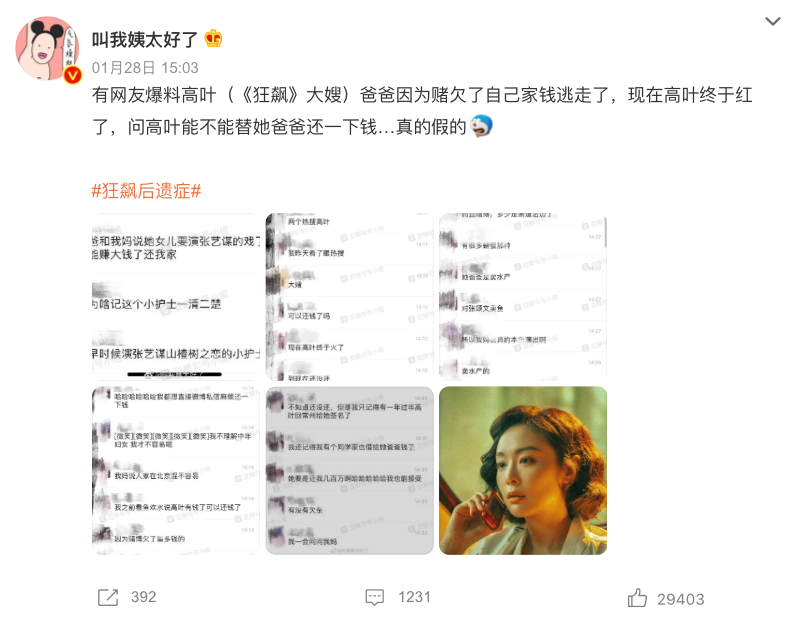The width and height of the screenshot is (794, 618).
Task: Open the poster's cartoon avatar
Action: click(47, 48)
